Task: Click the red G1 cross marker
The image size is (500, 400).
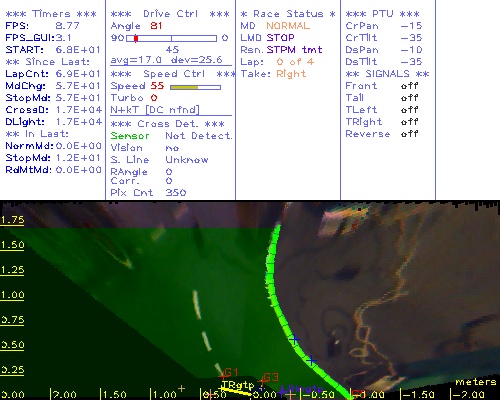Action: (223, 376)
